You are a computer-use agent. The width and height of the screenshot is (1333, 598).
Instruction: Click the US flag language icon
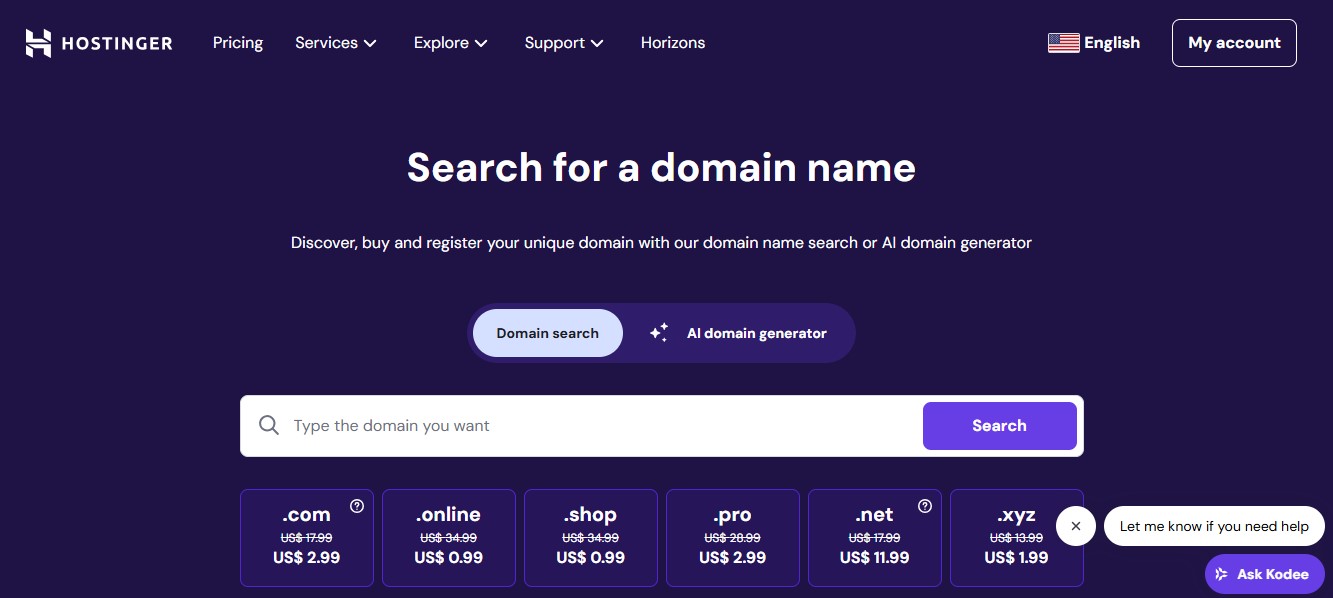click(x=1063, y=43)
